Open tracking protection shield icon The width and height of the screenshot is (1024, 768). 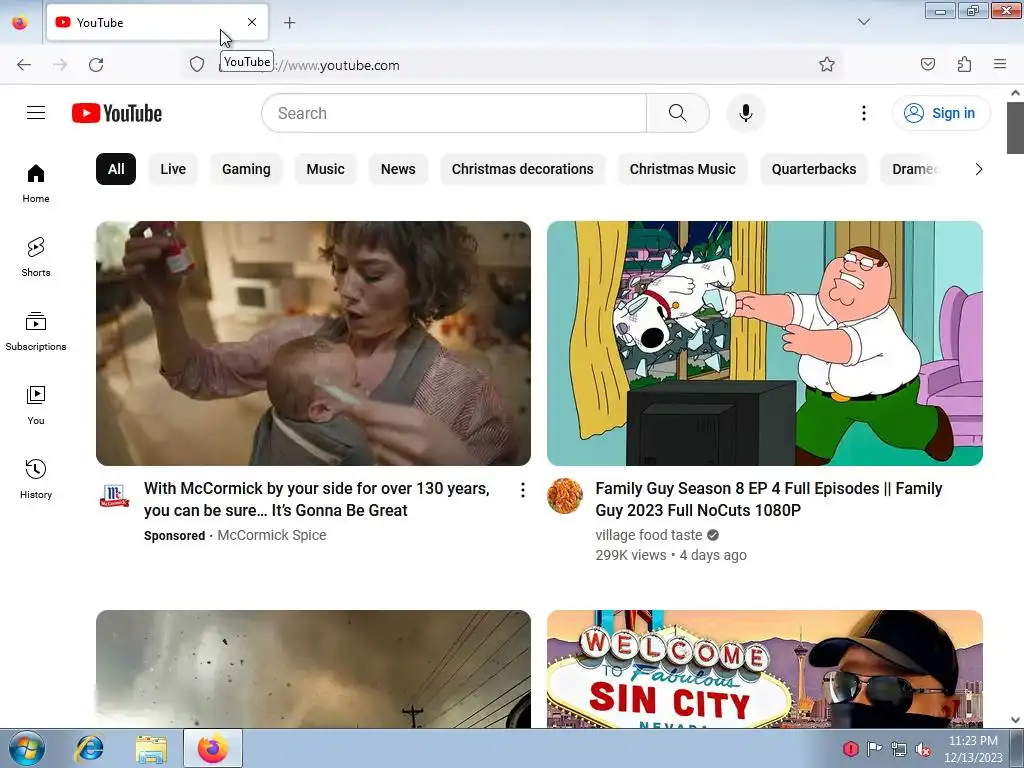[197, 65]
